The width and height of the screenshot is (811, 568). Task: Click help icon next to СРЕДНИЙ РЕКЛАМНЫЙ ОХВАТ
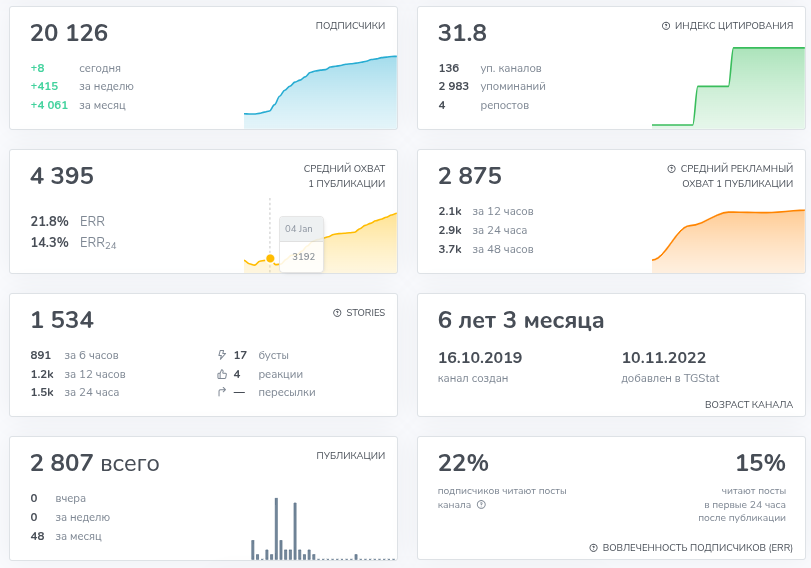(x=671, y=169)
